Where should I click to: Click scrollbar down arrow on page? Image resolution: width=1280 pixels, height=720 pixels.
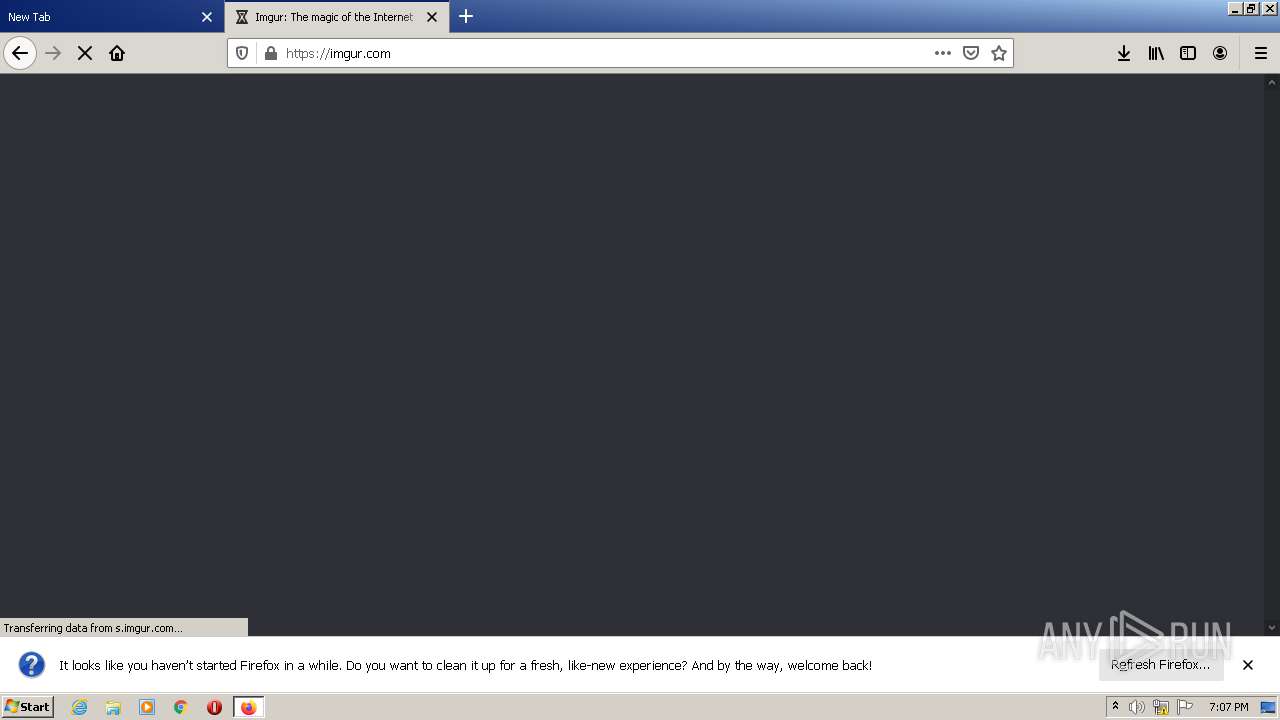click(x=1272, y=628)
